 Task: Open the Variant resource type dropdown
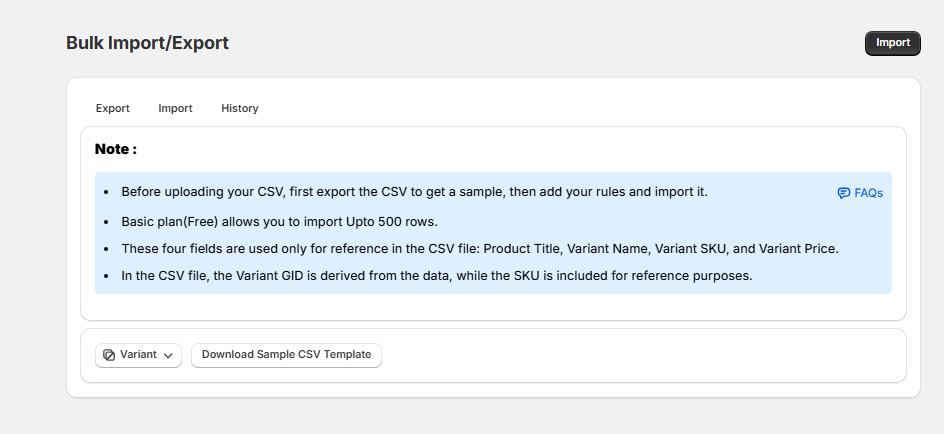(138, 355)
